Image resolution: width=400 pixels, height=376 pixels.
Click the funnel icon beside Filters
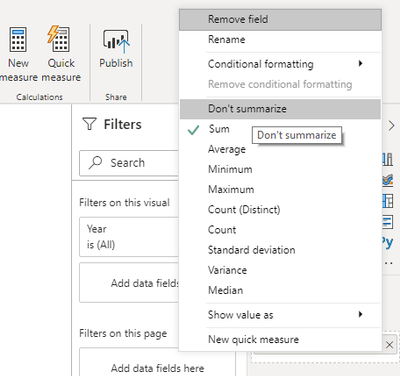(89, 124)
